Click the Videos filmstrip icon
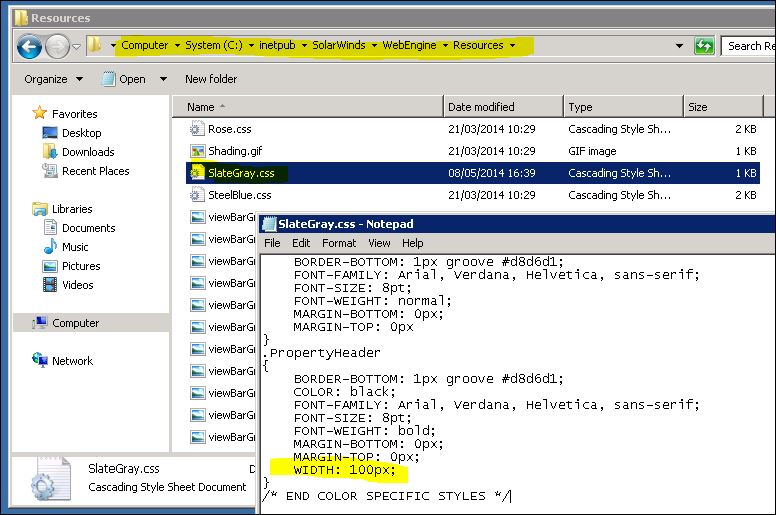The image size is (776, 515). pos(50,284)
